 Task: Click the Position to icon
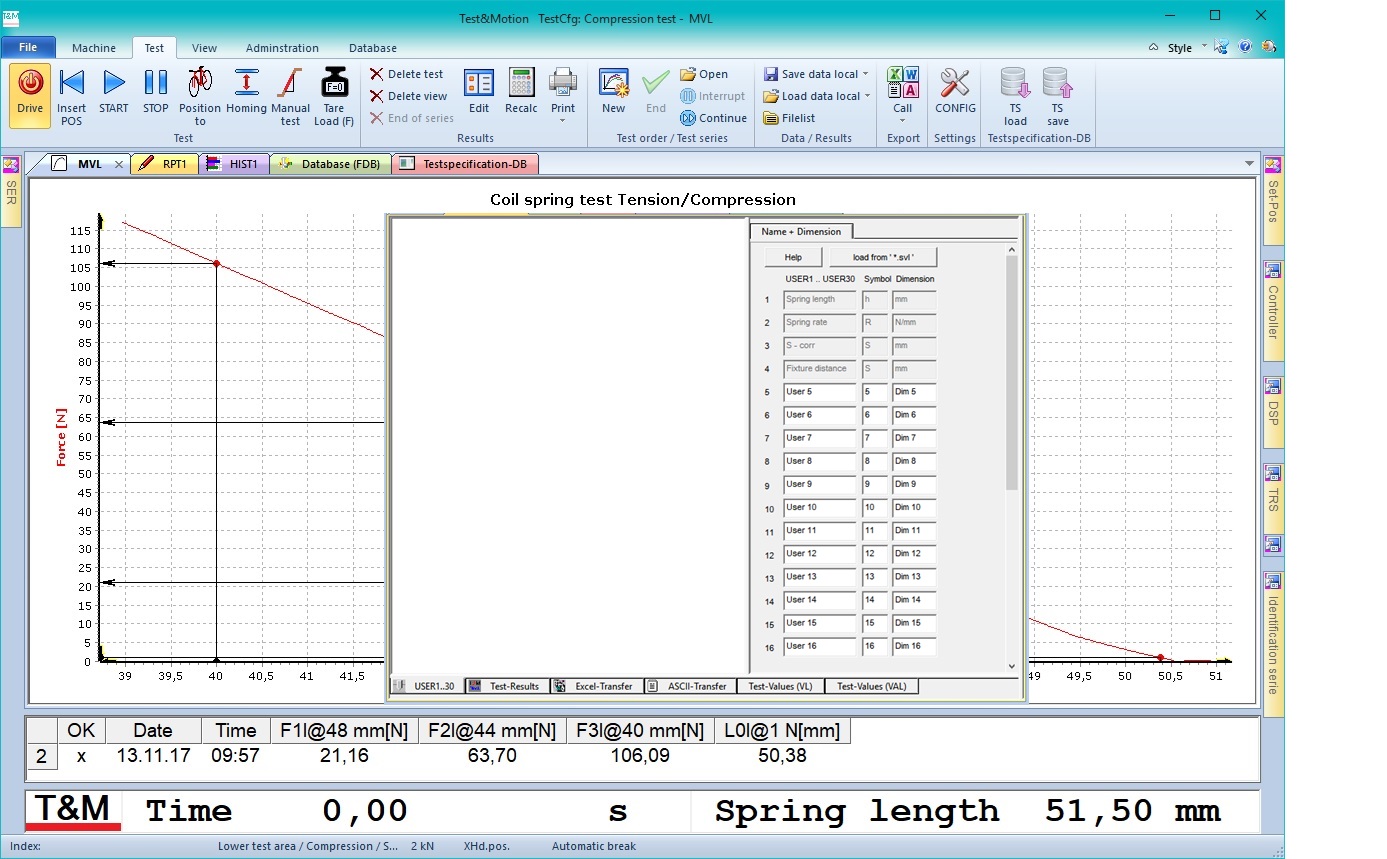200,84
